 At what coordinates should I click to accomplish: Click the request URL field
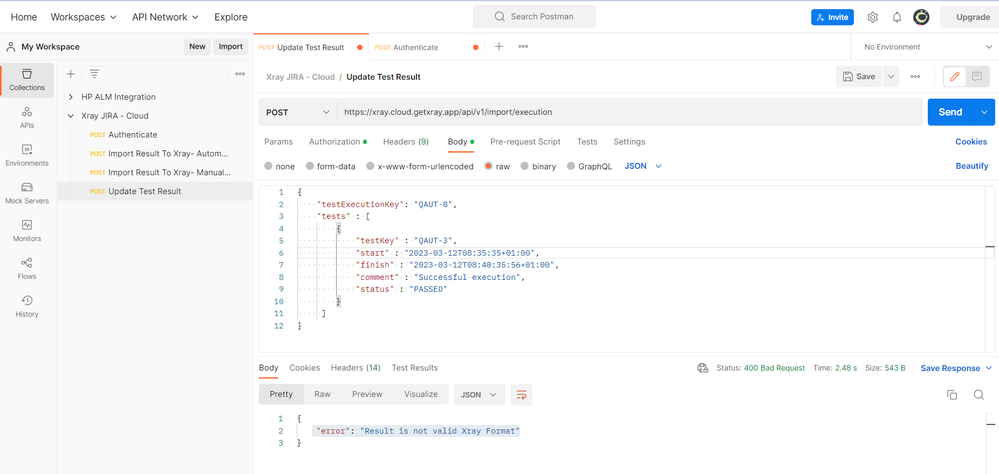(629, 112)
